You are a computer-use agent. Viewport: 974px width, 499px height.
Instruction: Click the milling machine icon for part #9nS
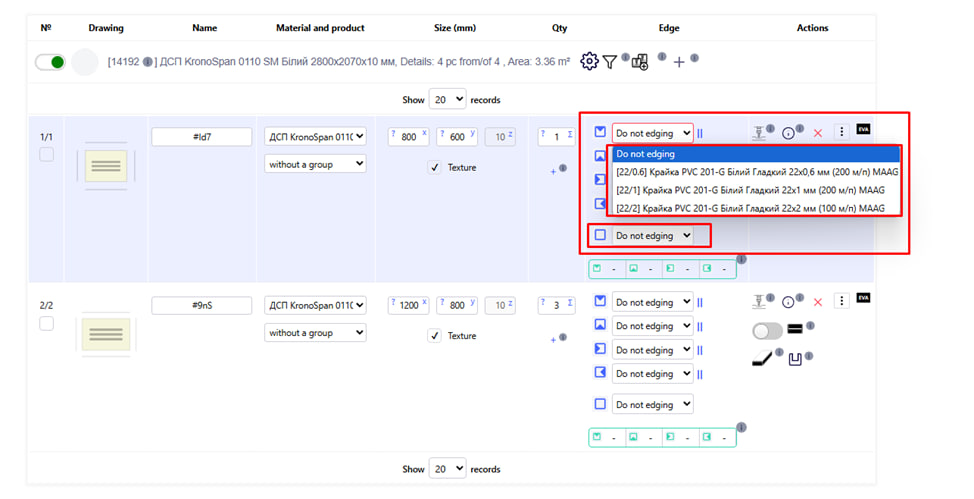[759, 301]
